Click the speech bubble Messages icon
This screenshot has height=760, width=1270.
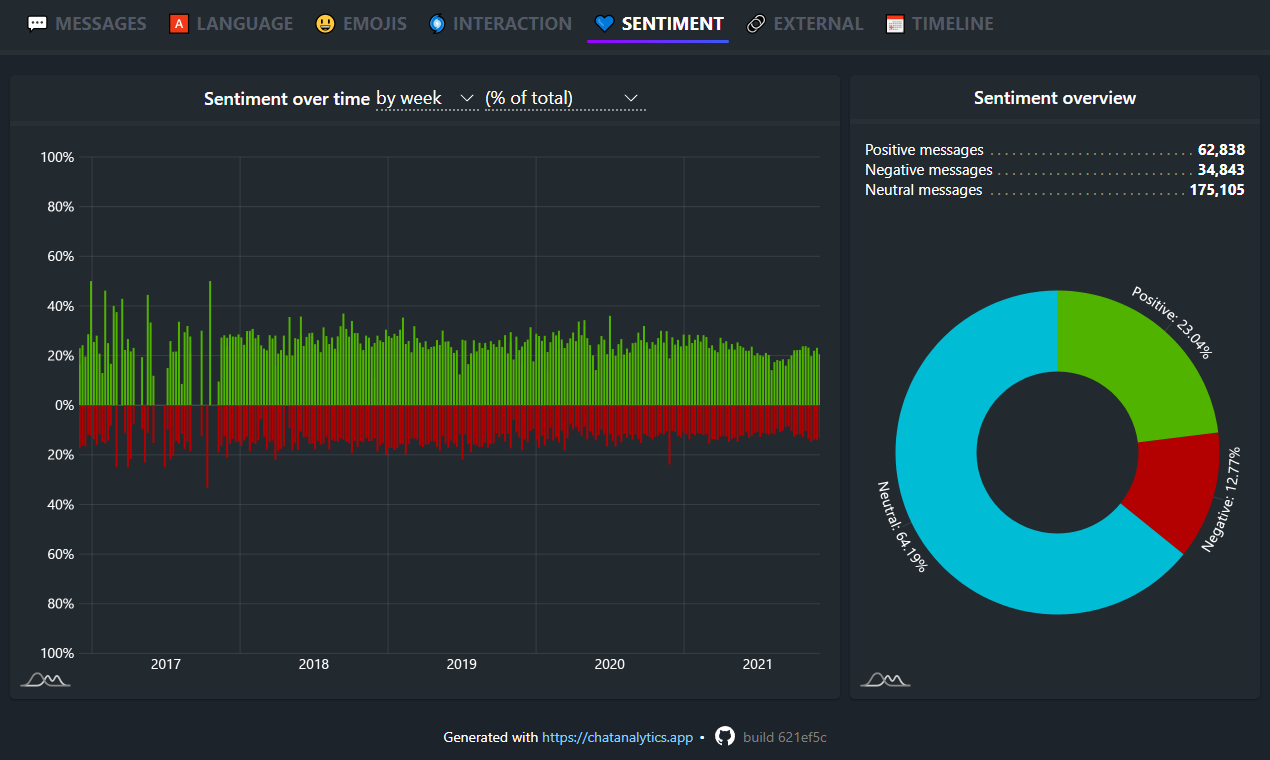click(37, 22)
